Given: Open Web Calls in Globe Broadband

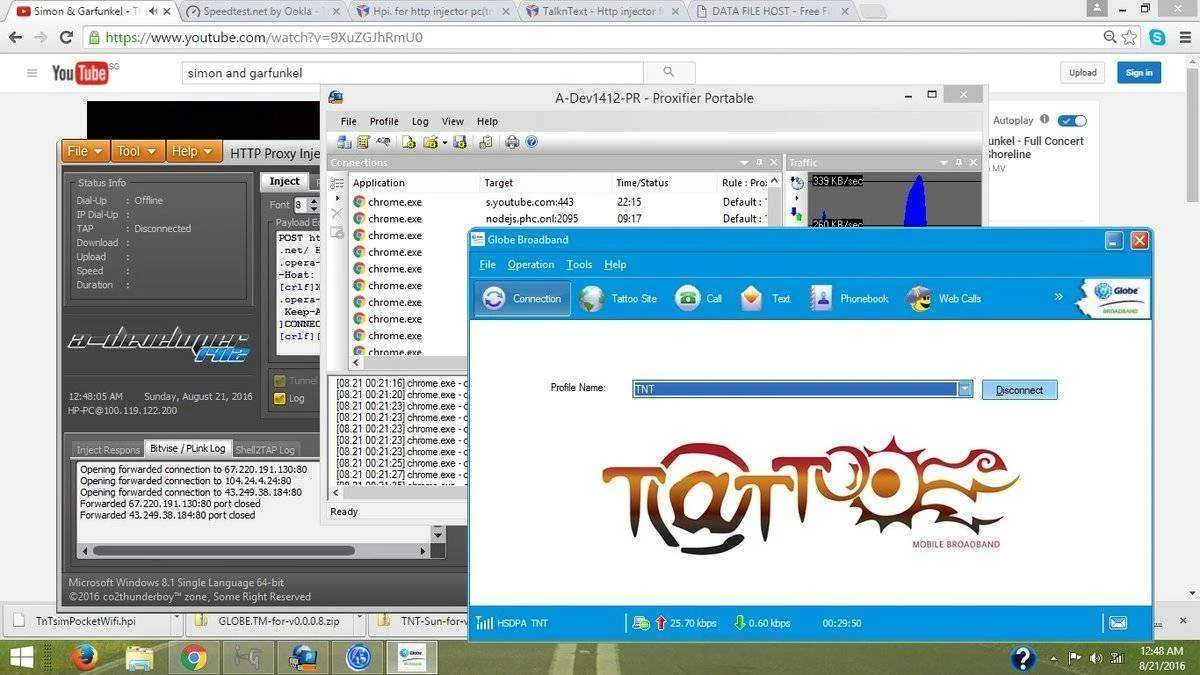Looking at the screenshot, I should pyautogui.click(x=944, y=298).
